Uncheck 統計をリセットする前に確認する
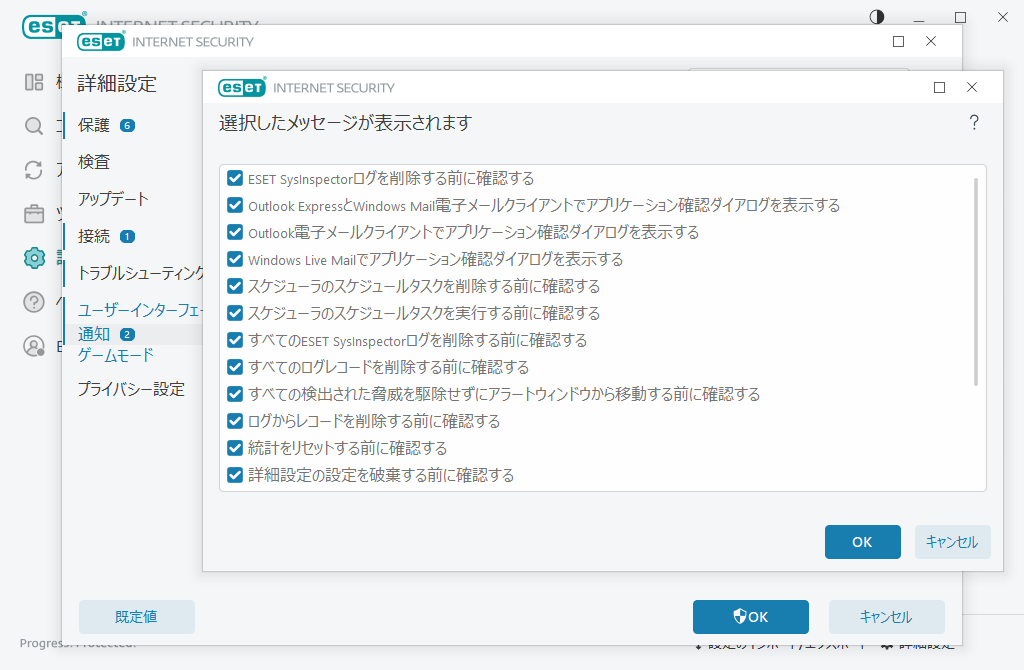The height and width of the screenshot is (670, 1024). coord(235,448)
